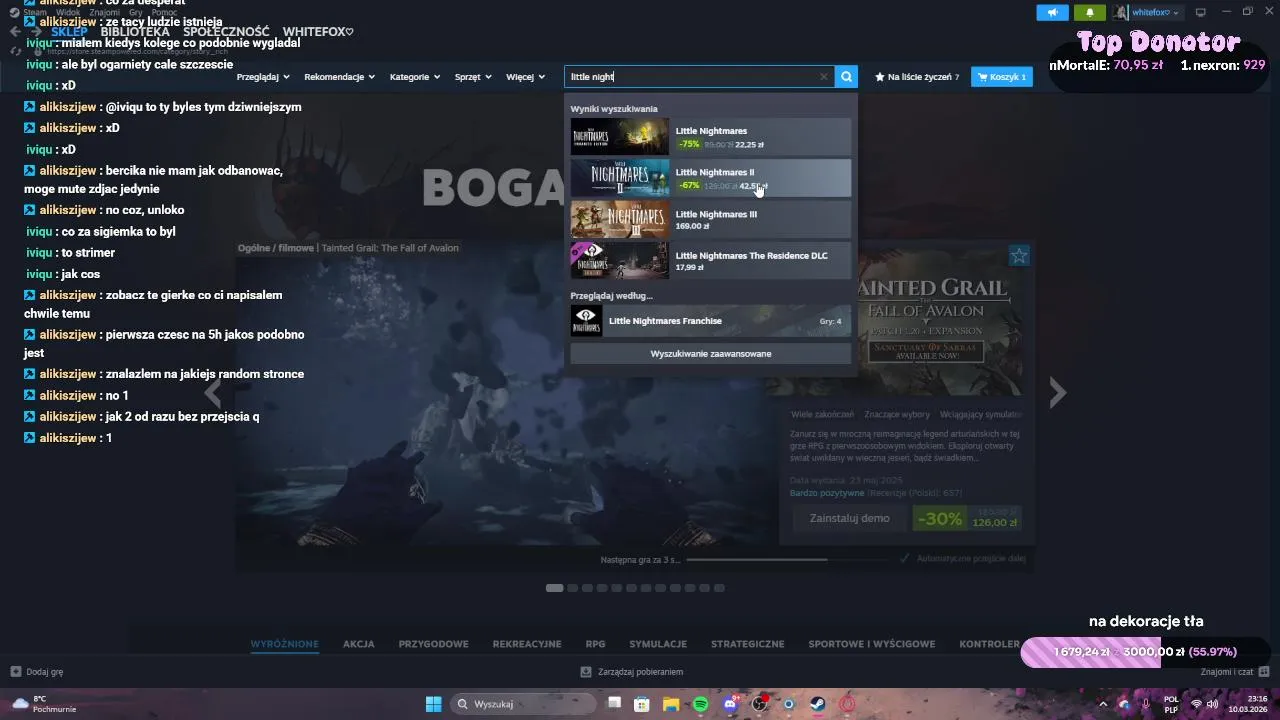Toggle Automatyczne przejście dalej checkbox
The width and height of the screenshot is (1280, 720).
904,559
